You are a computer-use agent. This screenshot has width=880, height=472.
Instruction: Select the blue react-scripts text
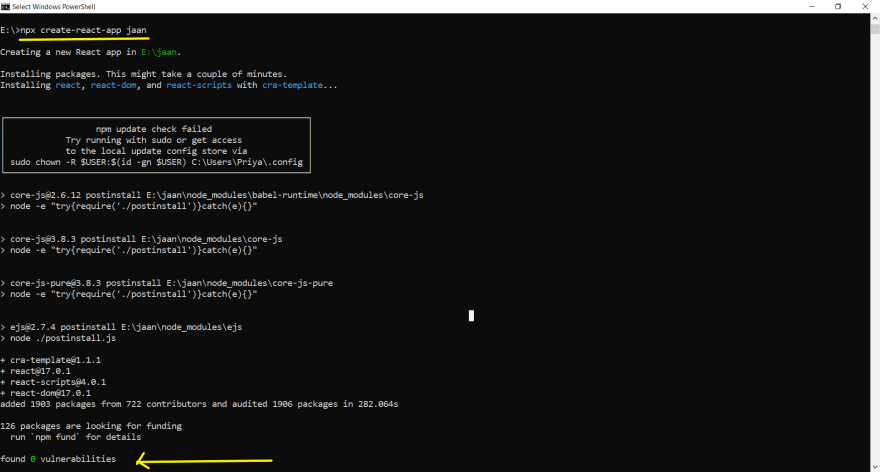tap(199, 85)
